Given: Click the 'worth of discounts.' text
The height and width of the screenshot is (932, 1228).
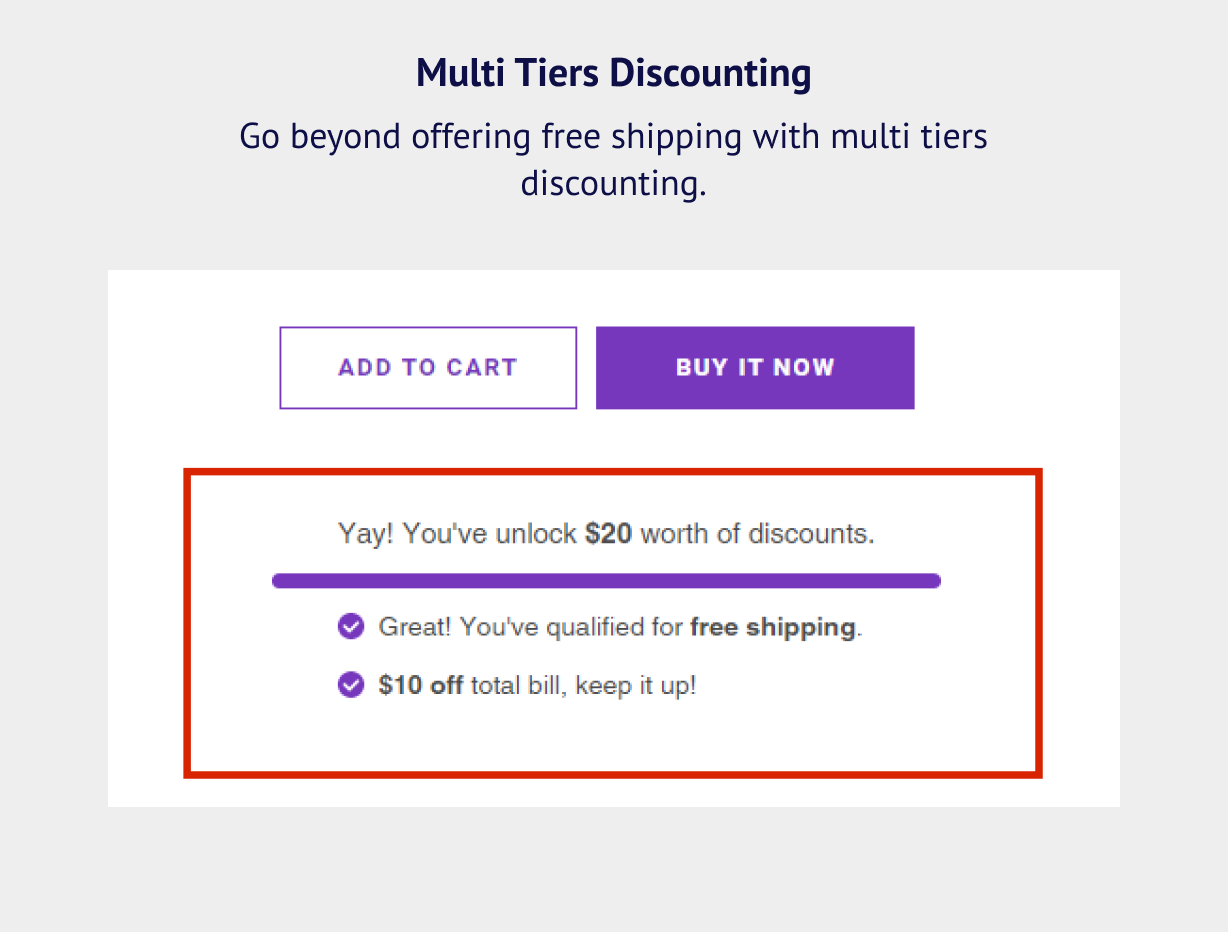Looking at the screenshot, I should coord(757,533).
